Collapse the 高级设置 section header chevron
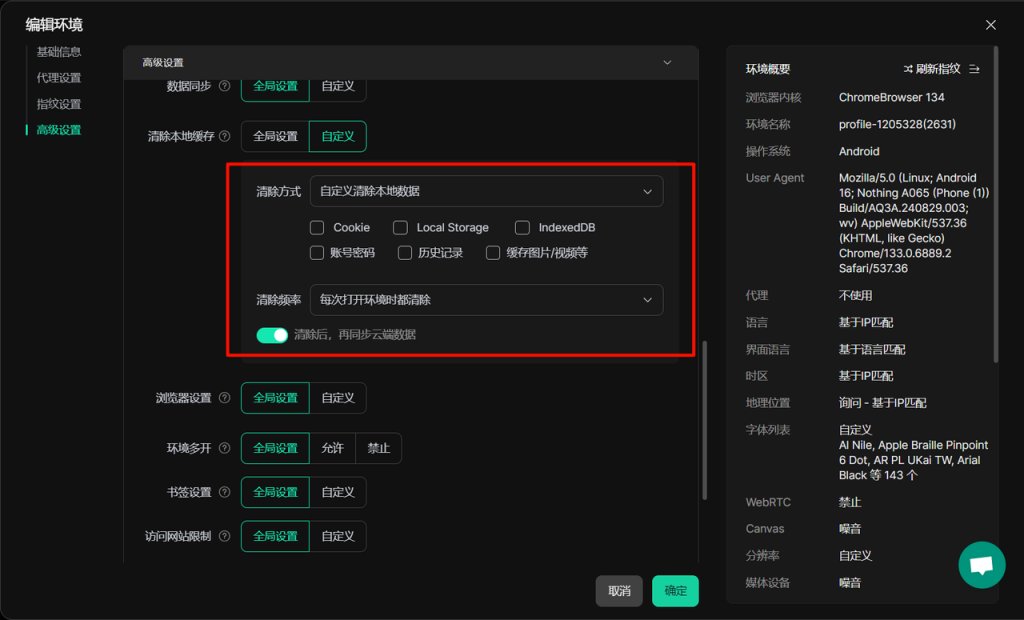This screenshot has height=620, width=1024. click(668, 63)
